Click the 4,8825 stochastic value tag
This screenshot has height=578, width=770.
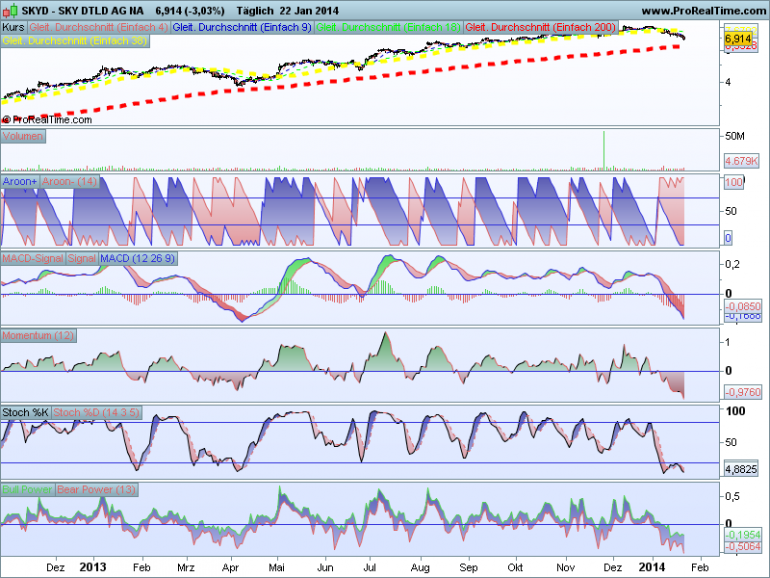pos(742,469)
